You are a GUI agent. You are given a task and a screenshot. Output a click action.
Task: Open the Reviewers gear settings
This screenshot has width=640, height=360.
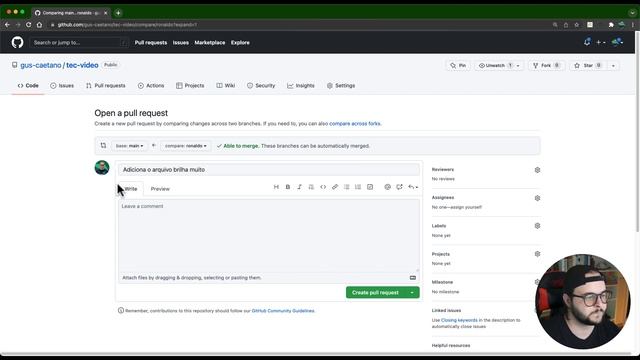[x=537, y=170]
